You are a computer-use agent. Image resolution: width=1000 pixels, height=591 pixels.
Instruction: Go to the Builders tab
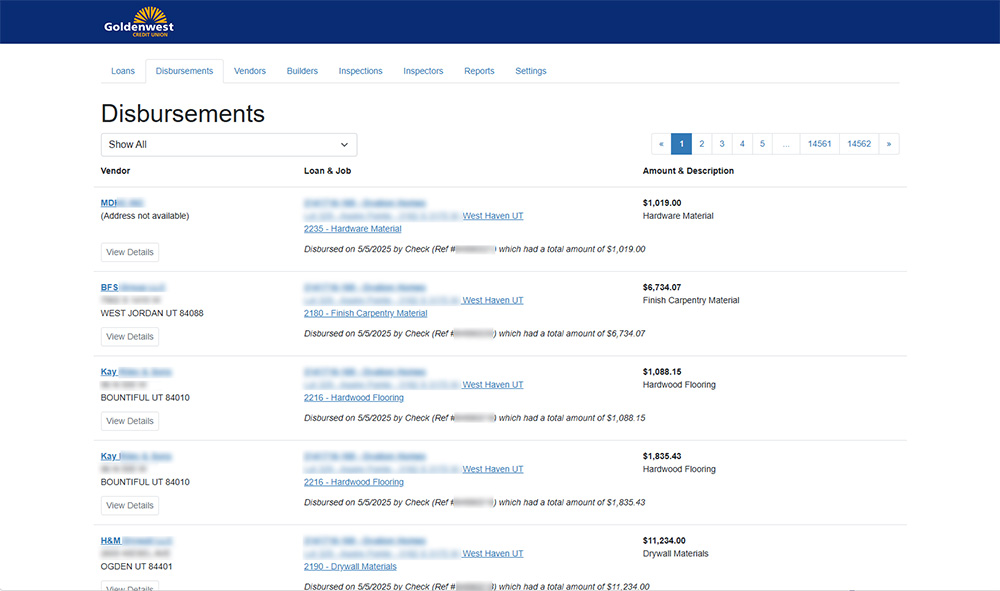coord(302,71)
